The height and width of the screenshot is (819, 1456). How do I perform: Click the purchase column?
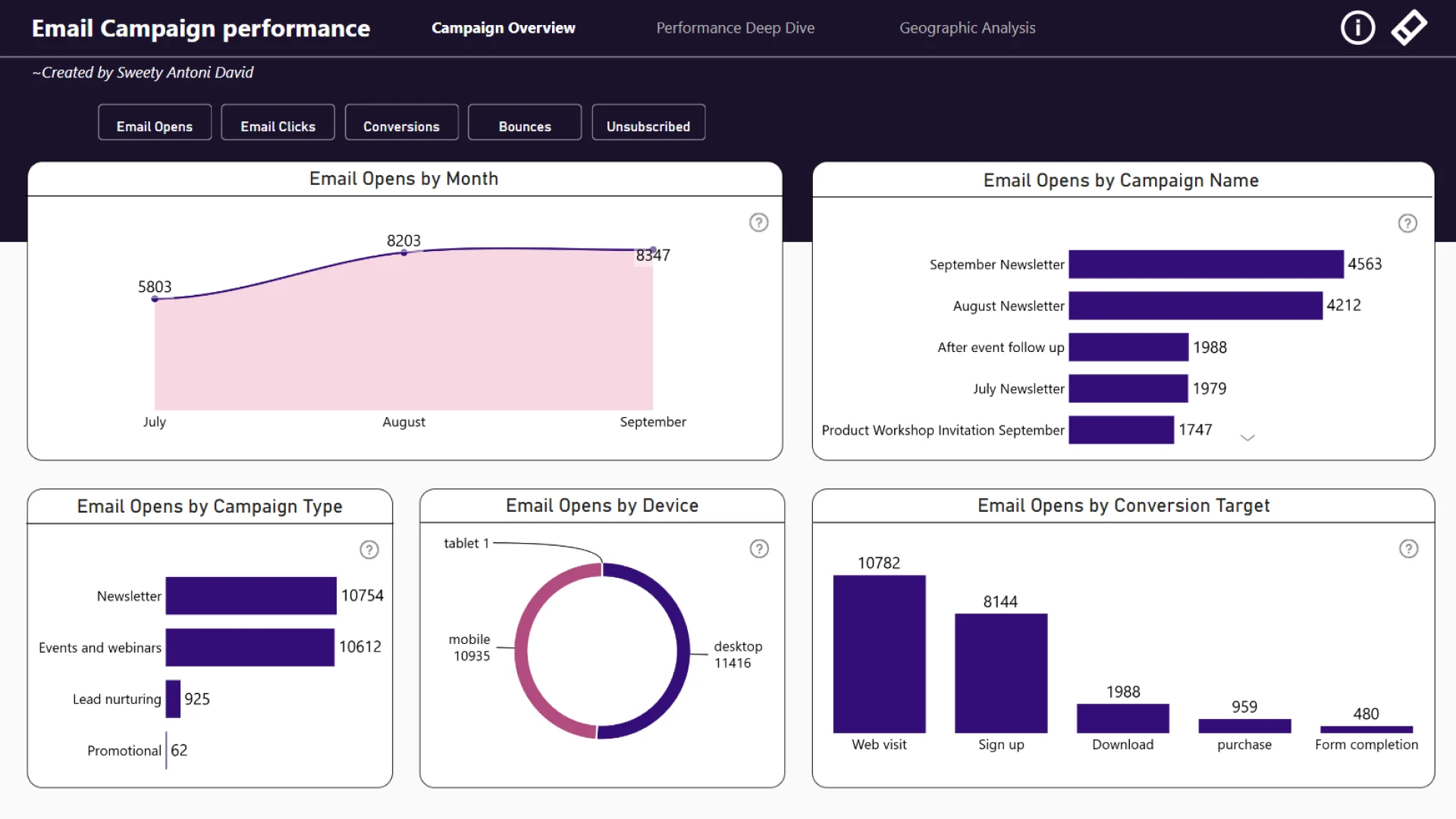1244,726
